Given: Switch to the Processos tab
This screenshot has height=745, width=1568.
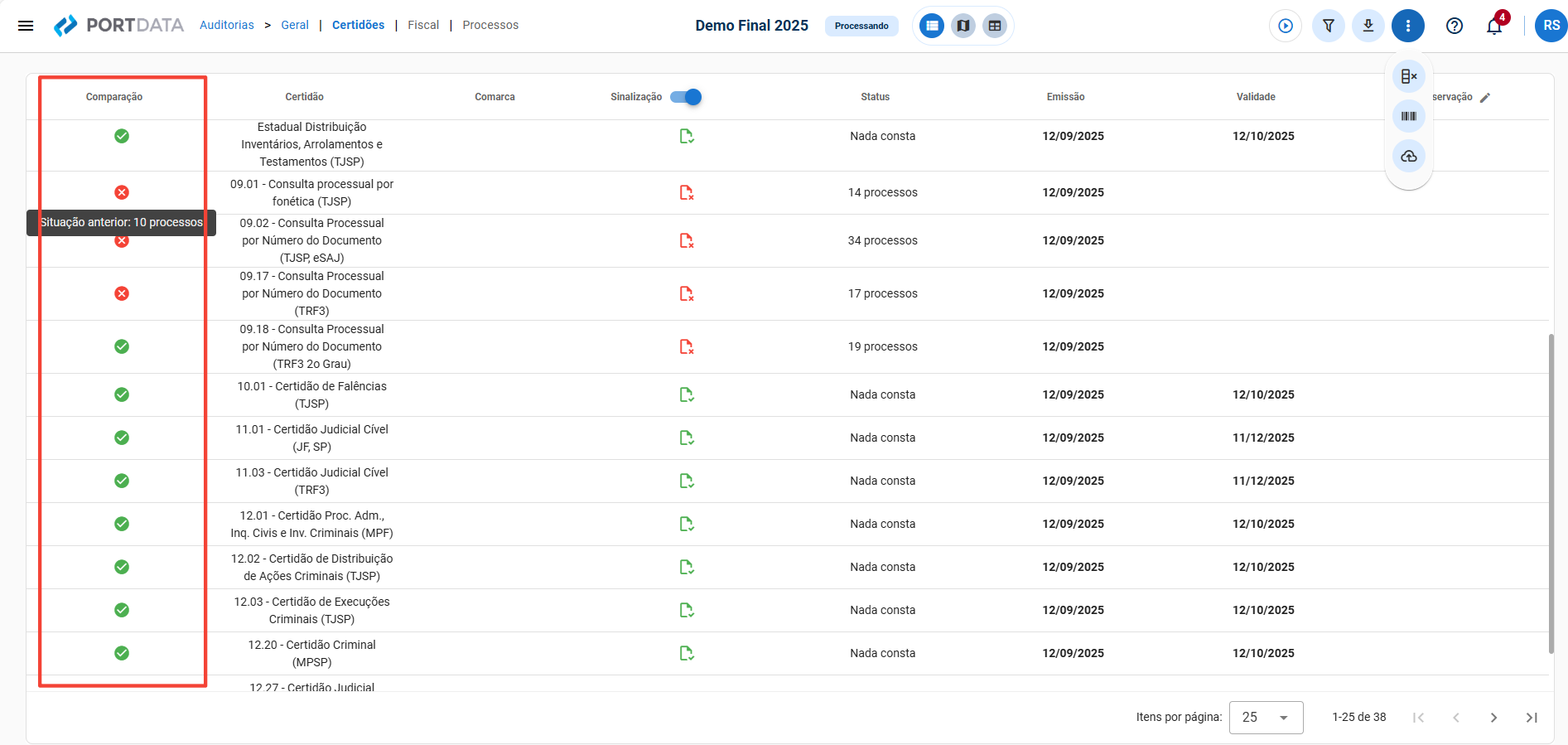Looking at the screenshot, I should pyautogui.click(x=490, y=25).
